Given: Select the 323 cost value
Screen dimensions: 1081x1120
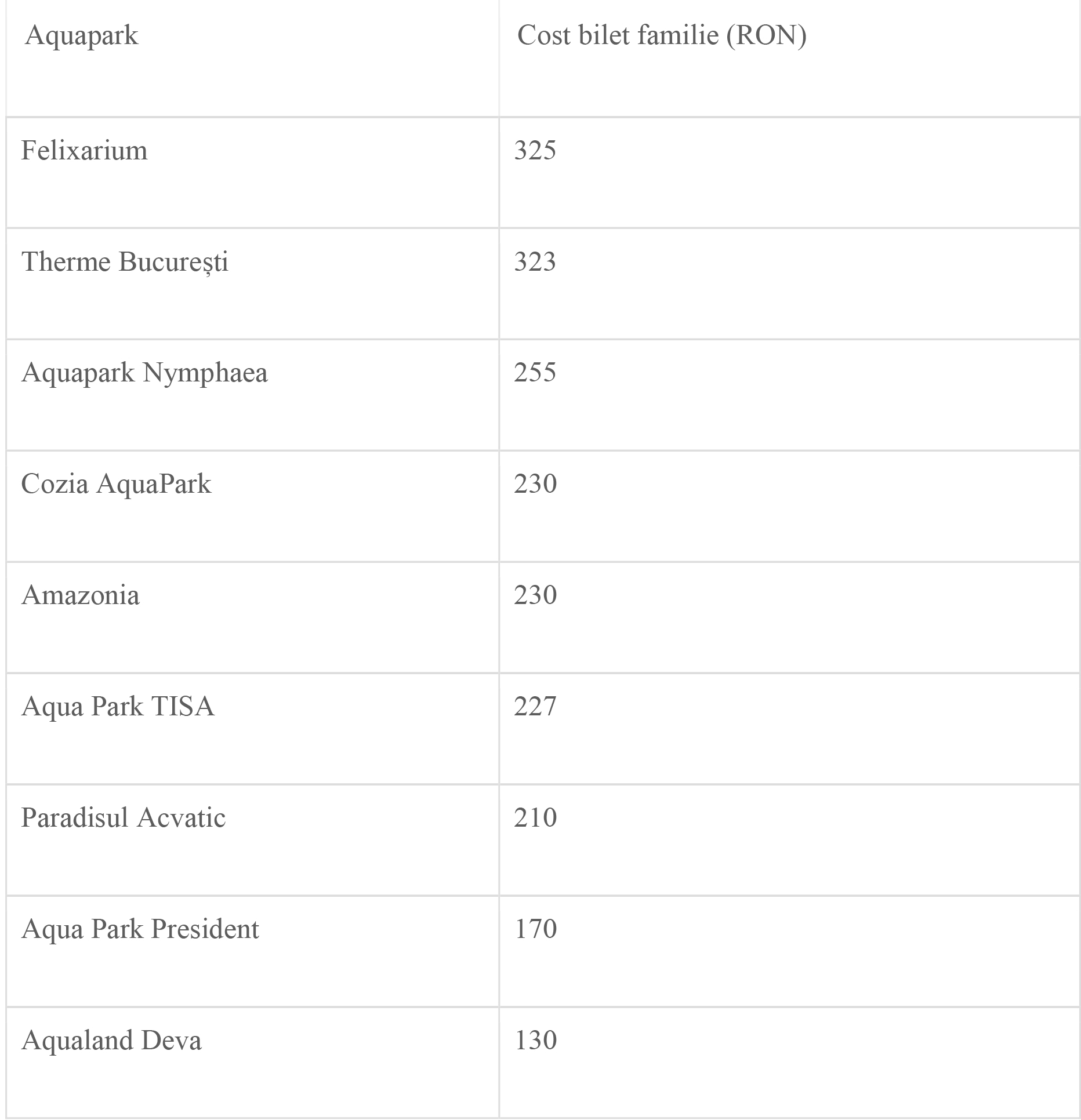Looking at the screenshot, I should click(x=535, y=262).
